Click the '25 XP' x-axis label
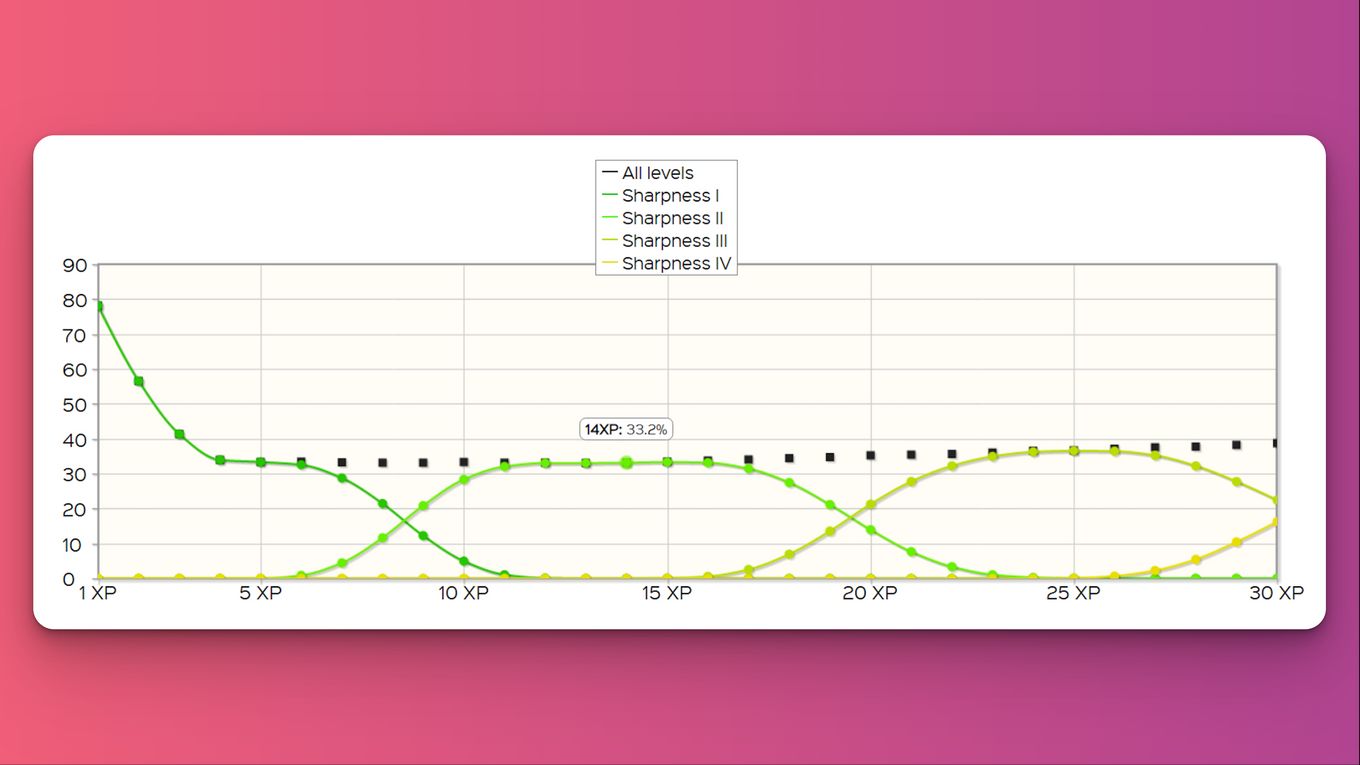 point(1074,593)
